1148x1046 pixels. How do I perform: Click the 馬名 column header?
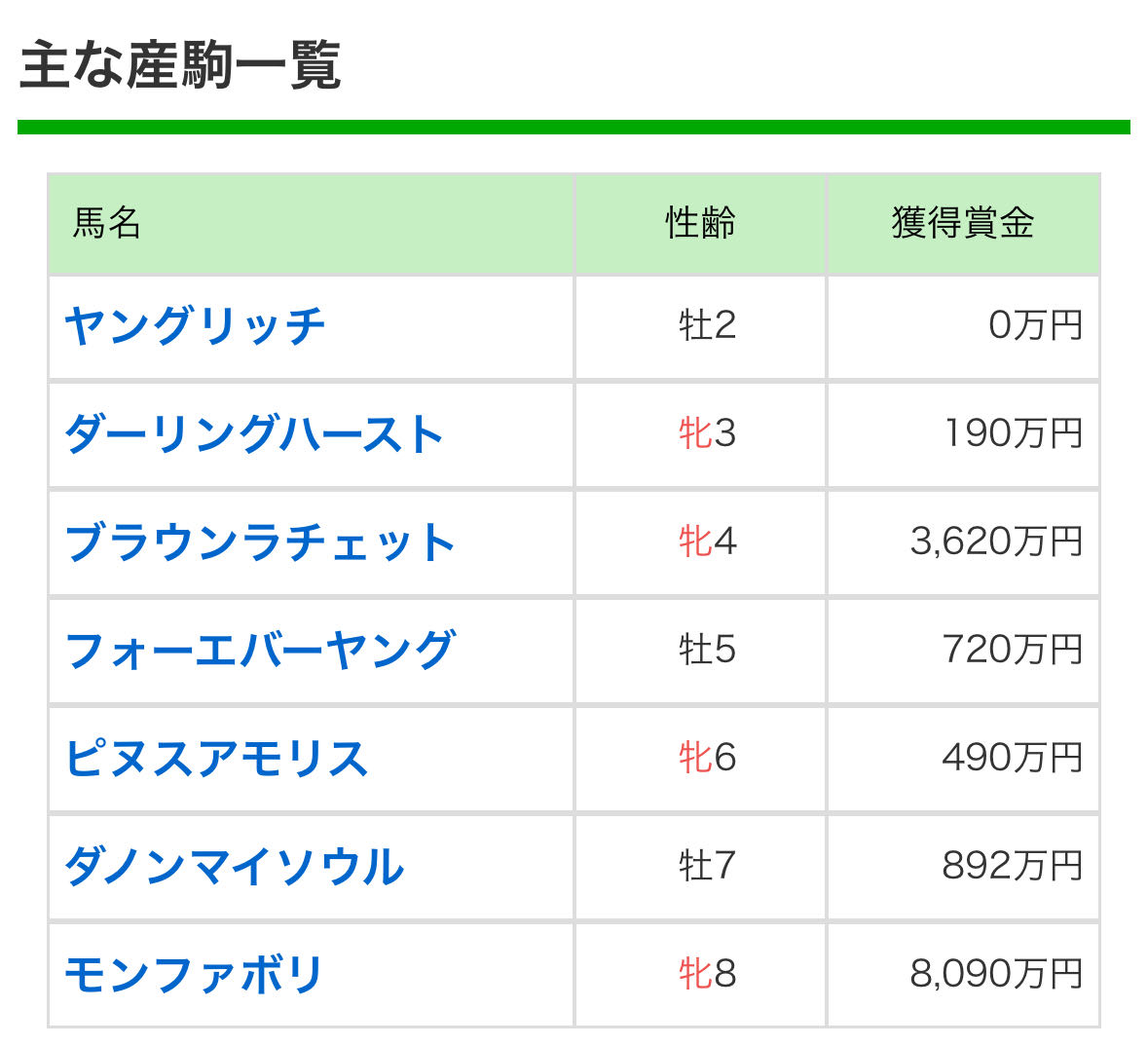pyautogui.click(x=107, y=224)
